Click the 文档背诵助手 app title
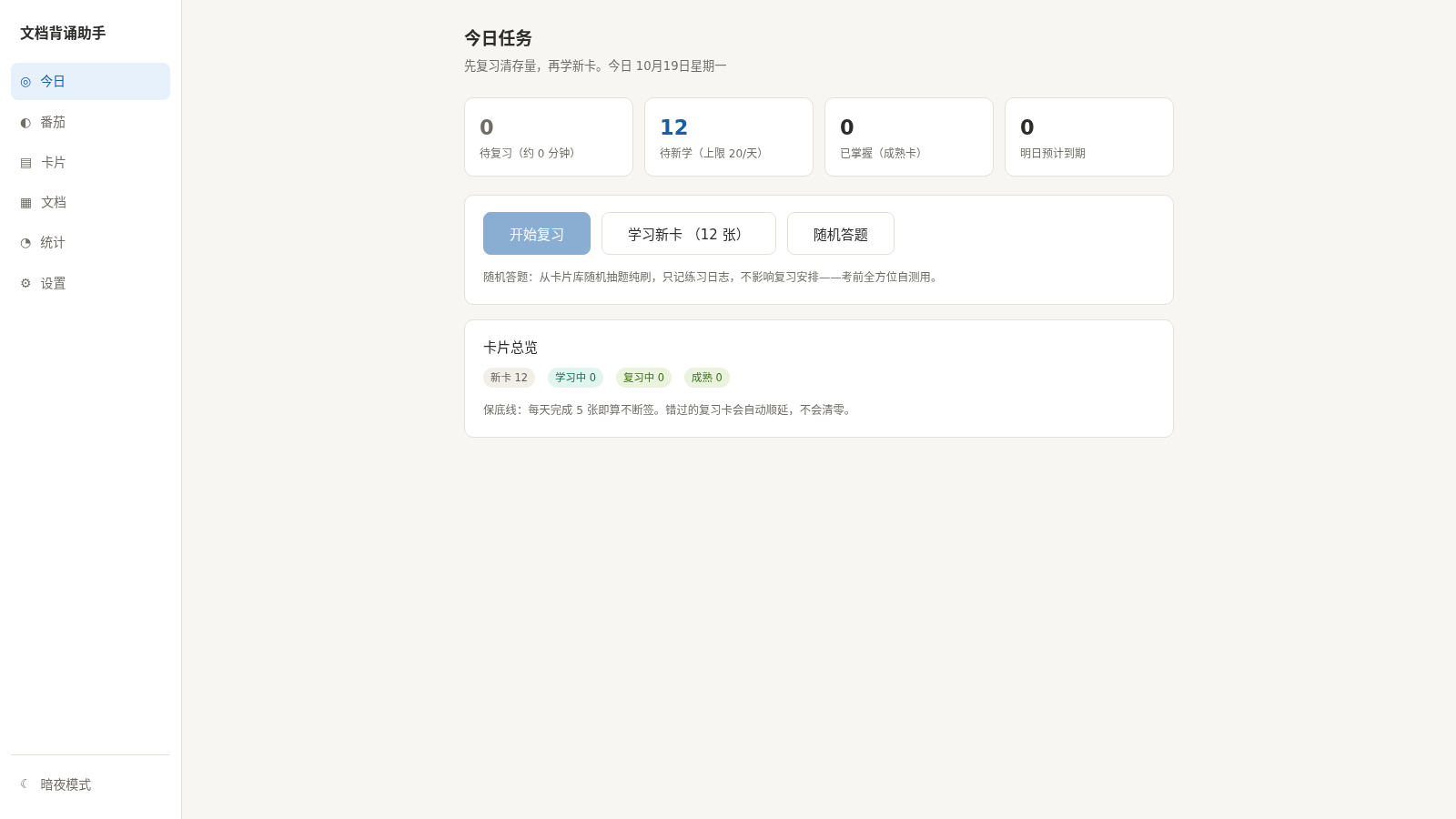 click(63, 34)
